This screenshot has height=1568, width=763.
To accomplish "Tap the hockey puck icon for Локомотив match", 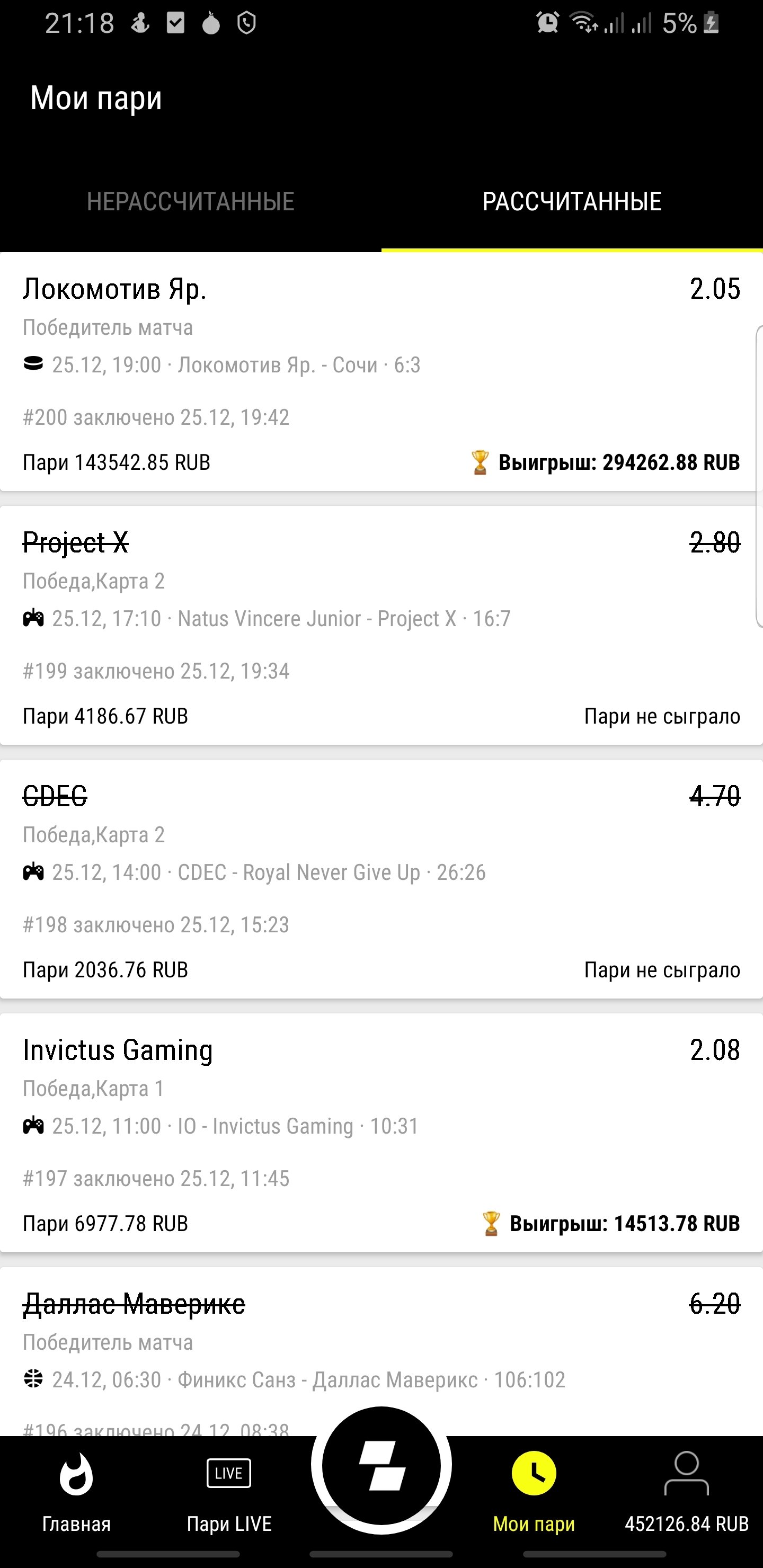I will 33,364.
